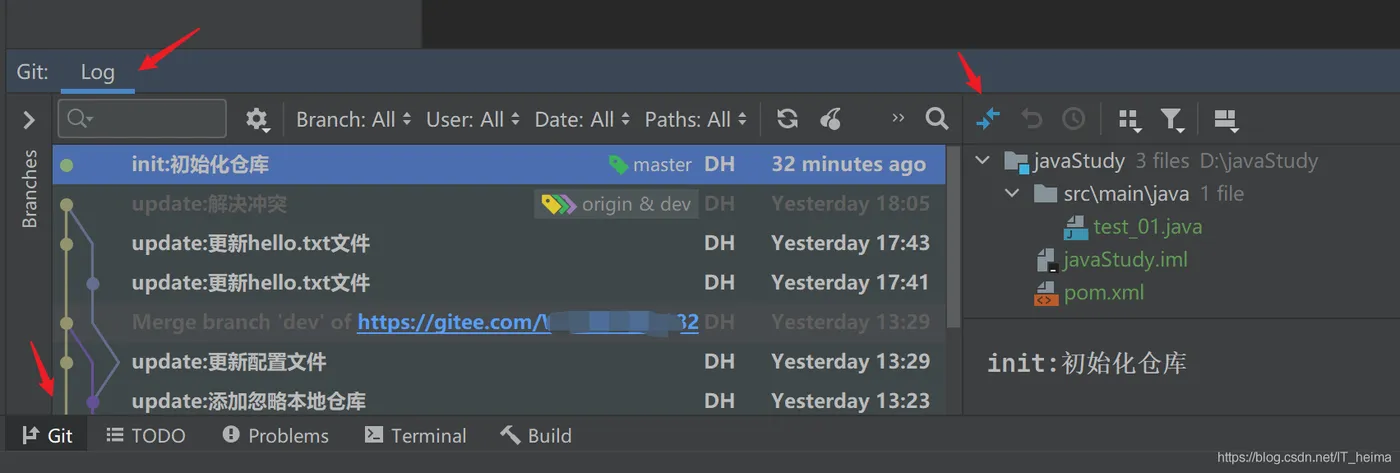The image size is (1400, 473).
Task: Open the log settings gear
Action: point(257,120)
